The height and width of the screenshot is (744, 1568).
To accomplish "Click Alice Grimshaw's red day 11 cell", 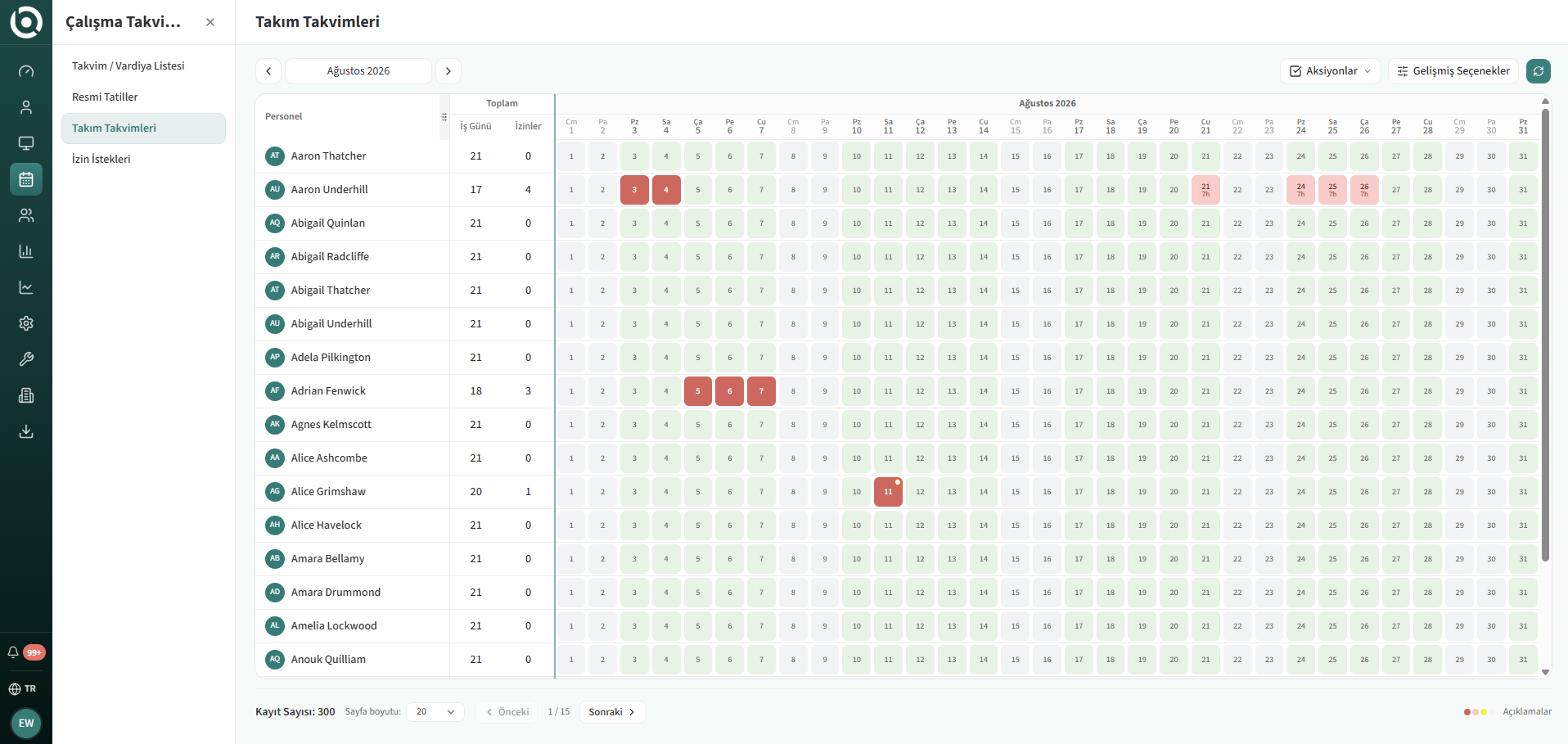I will tap(888, 492).
